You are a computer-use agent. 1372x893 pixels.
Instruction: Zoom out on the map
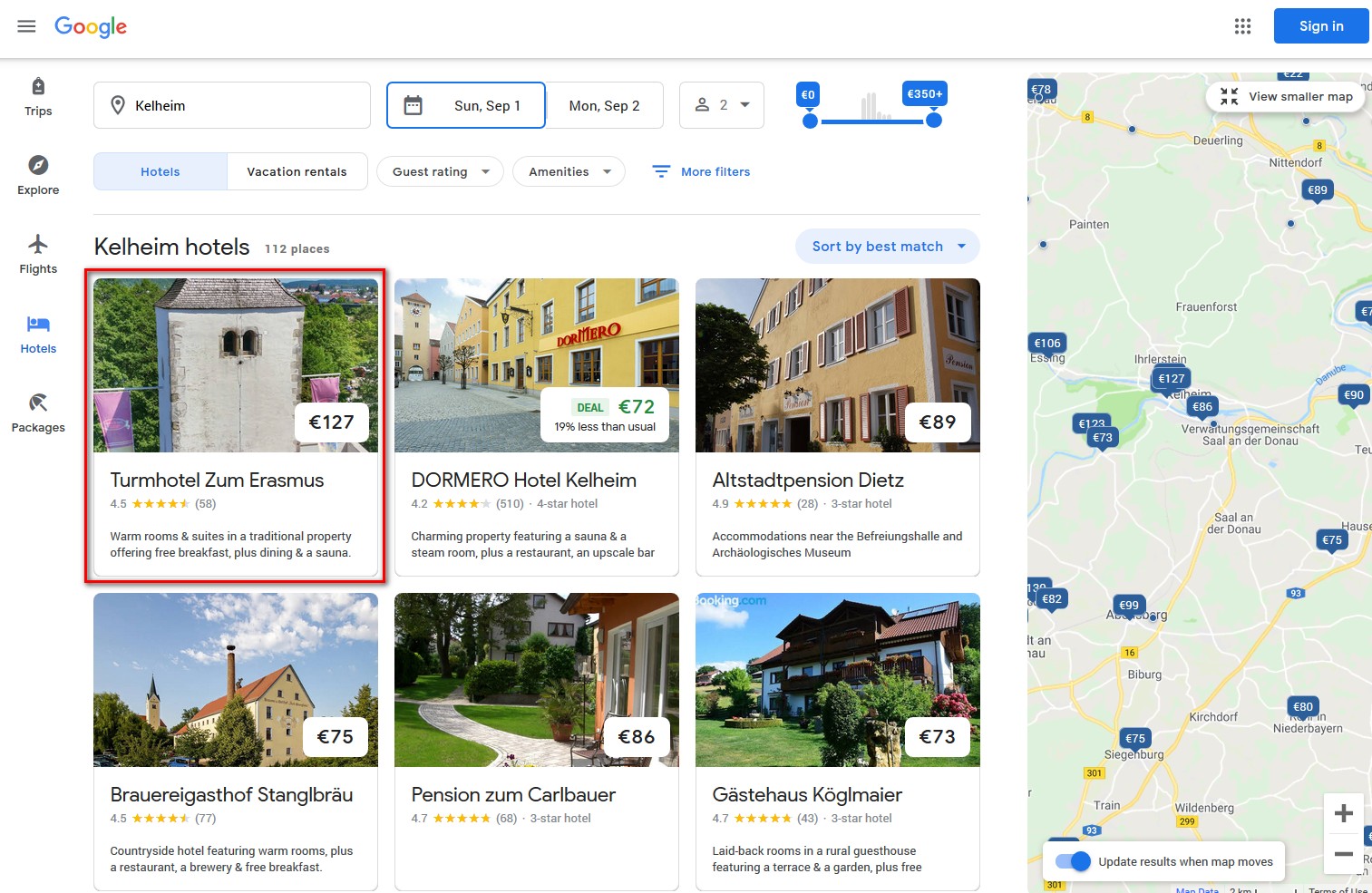[1345, 854]
